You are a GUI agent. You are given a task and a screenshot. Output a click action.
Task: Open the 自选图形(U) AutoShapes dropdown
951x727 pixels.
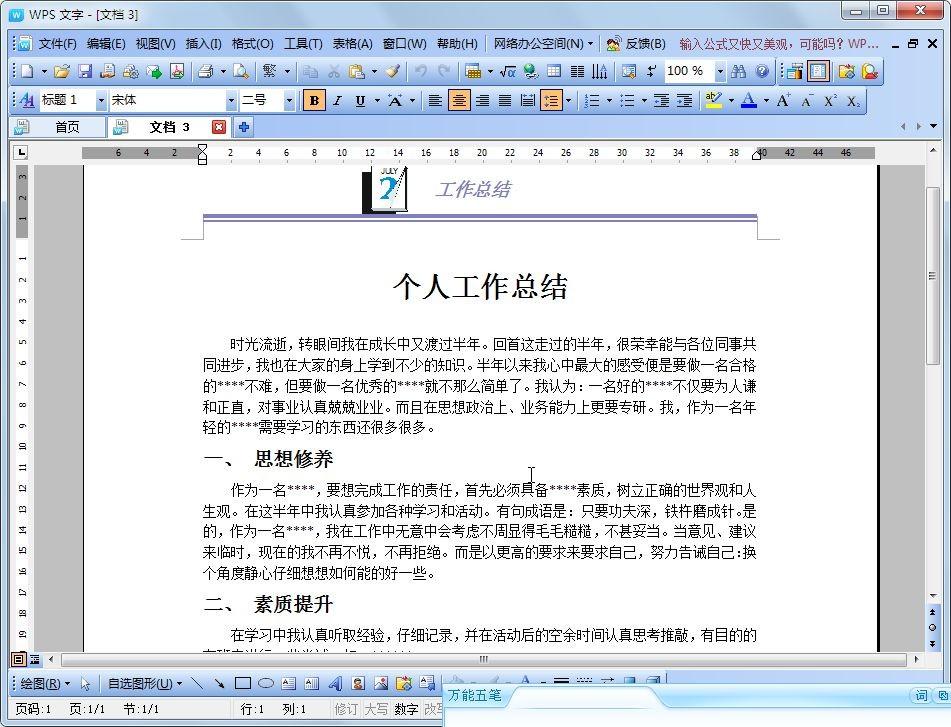[145, 683]
